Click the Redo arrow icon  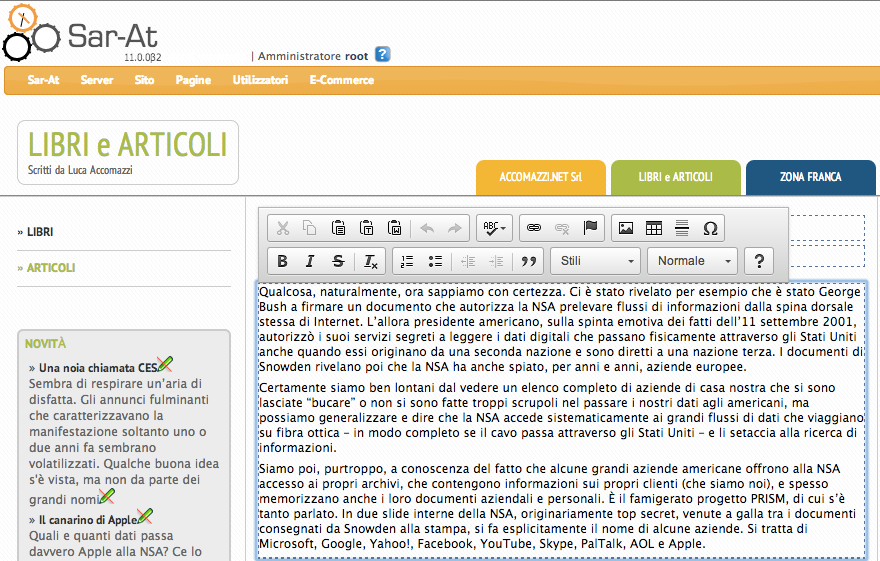point(455,228)
